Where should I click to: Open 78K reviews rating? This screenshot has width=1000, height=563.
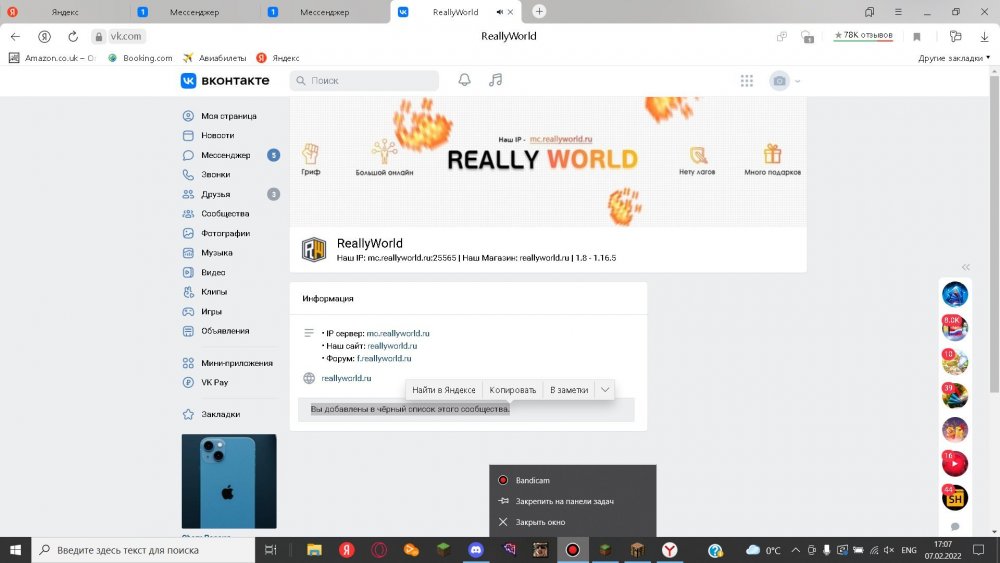[863, 36]
